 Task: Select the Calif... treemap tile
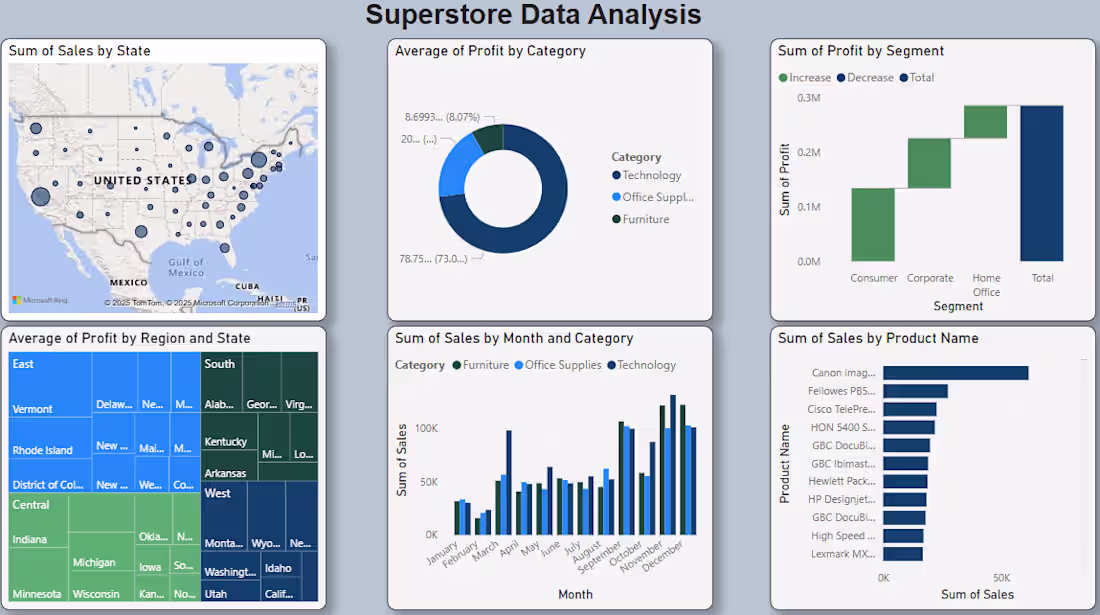[281, 589]
